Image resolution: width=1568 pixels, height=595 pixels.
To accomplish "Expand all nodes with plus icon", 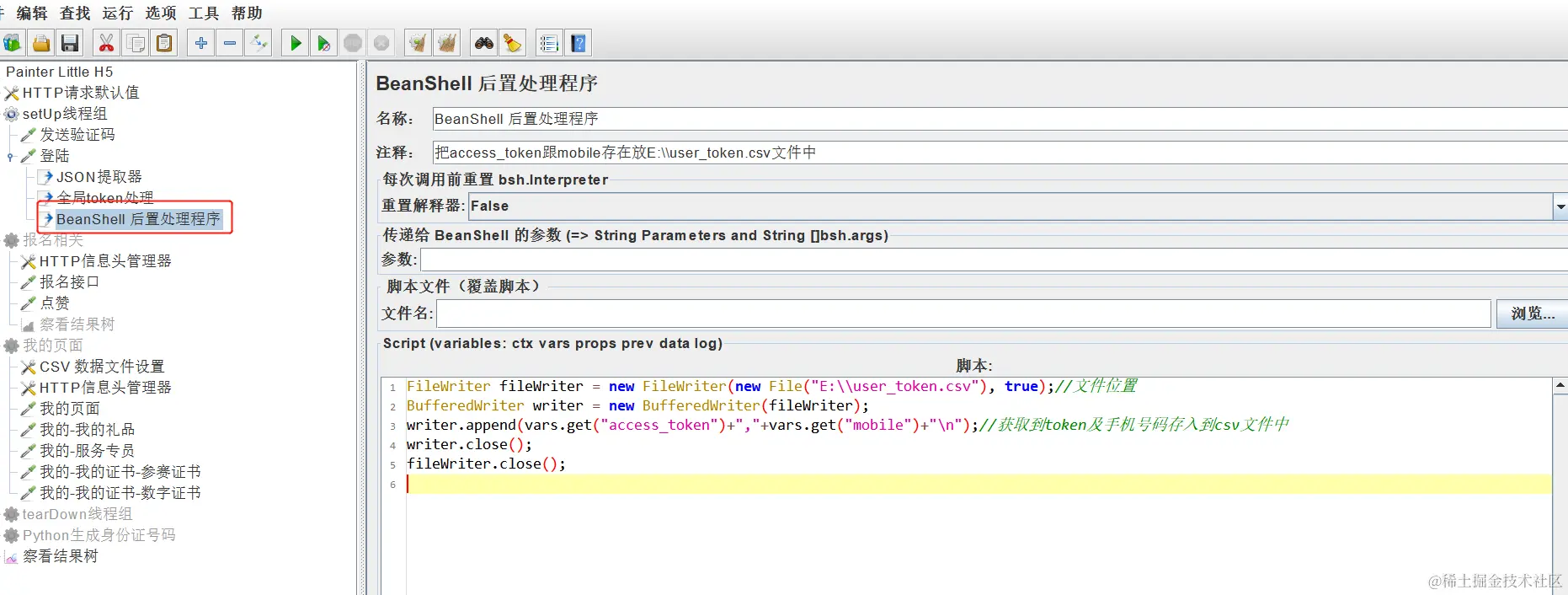I will [200, 43].
